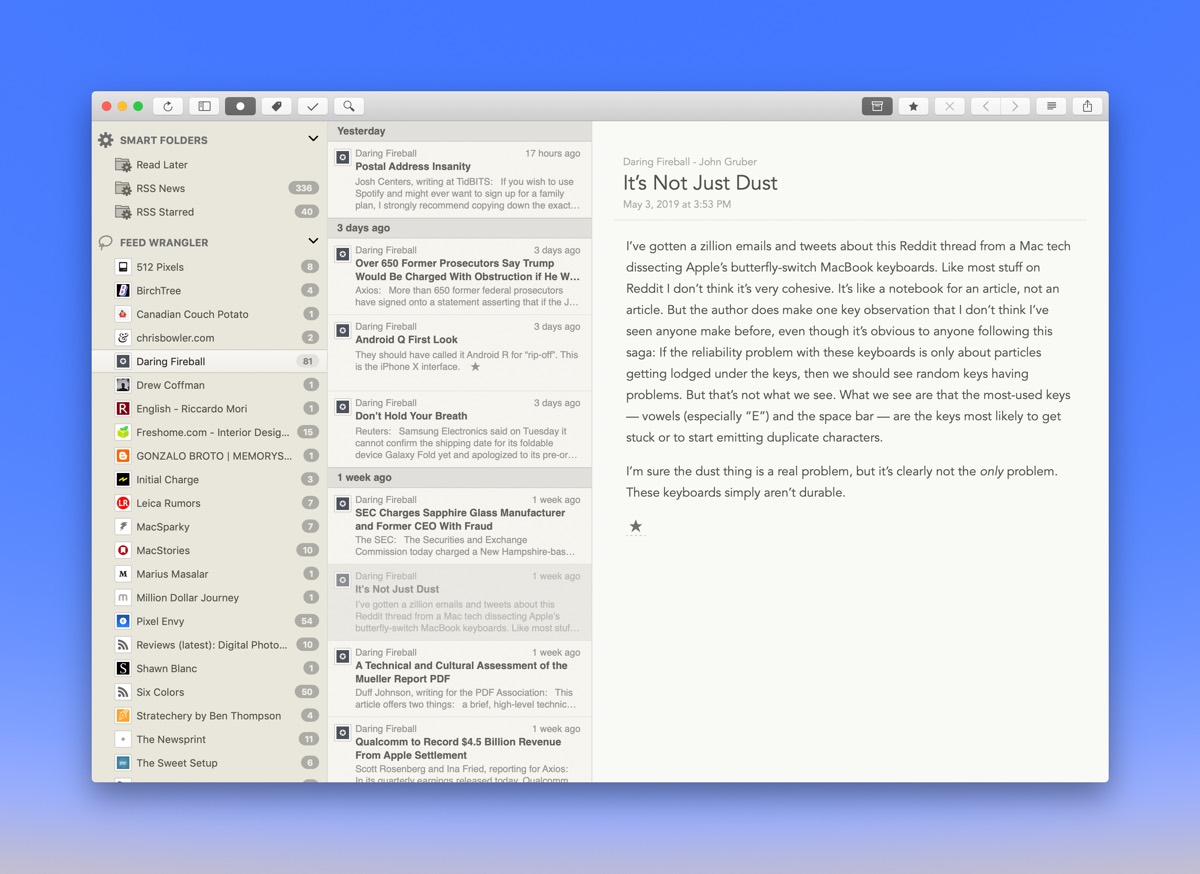Click the Marius Masalar feed icon
Screen dimensions: 1200x874
(123, 574)
